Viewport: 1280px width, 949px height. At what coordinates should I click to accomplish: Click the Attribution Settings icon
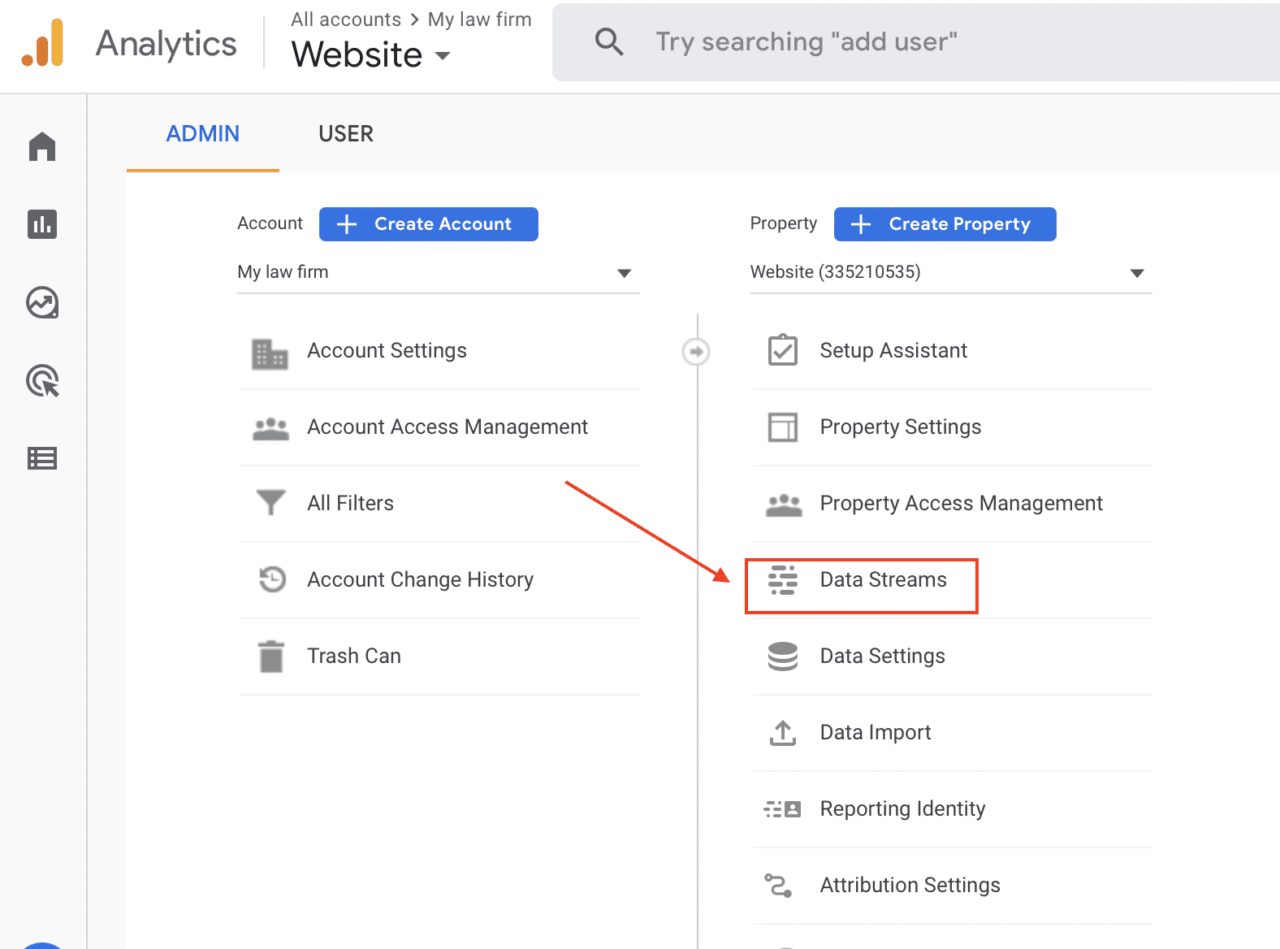tap(778, 886)
